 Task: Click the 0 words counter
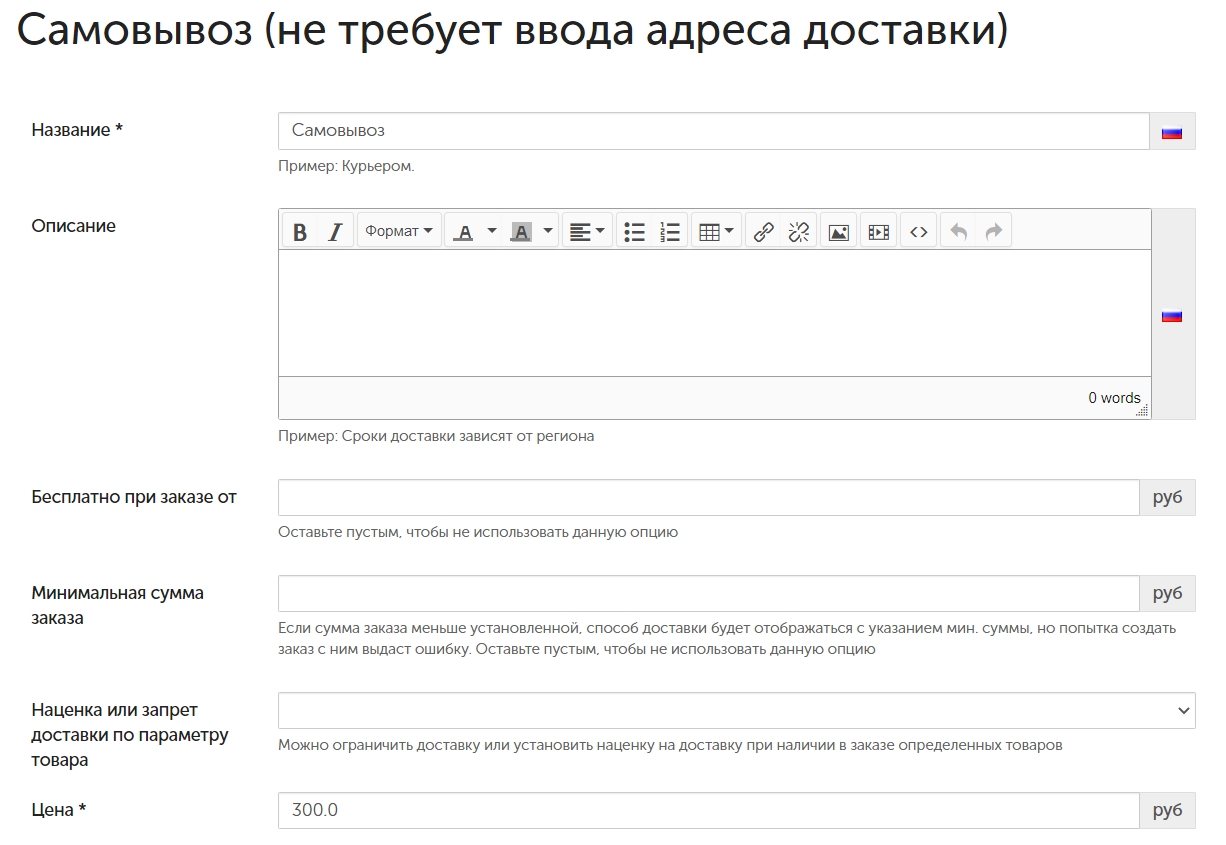pos(1114,398)
